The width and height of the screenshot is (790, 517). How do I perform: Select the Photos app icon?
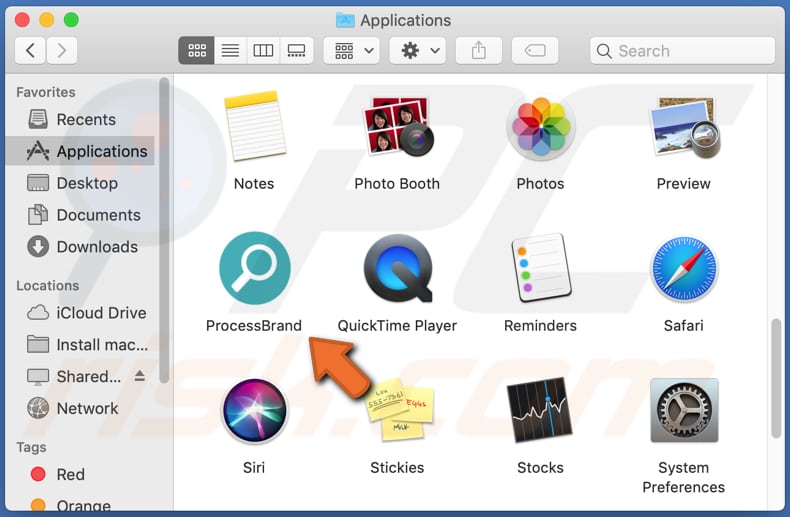click(541, 127)
